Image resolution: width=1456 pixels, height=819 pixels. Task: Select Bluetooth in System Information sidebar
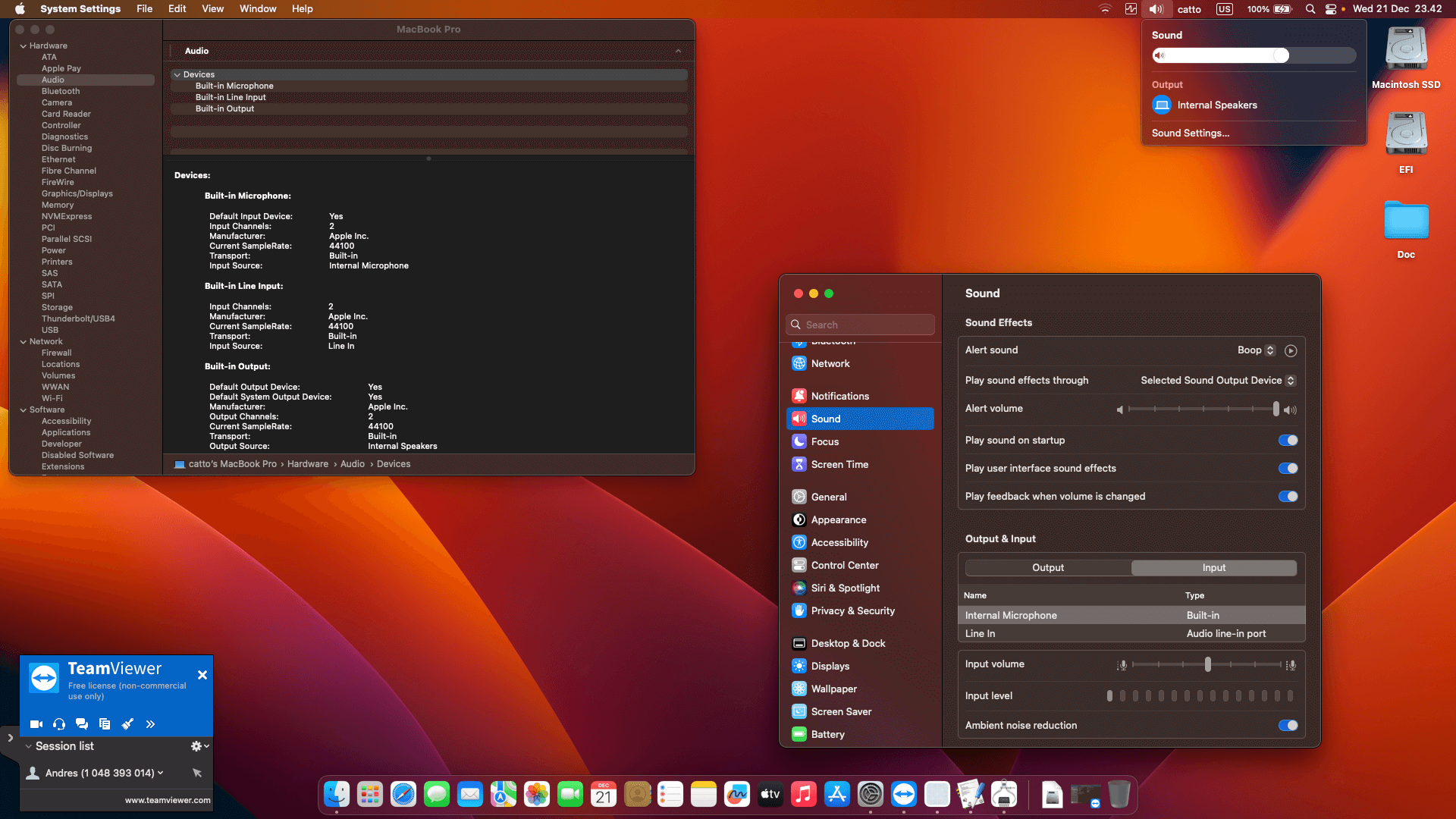pyautogui.click(x=61, y=91)
